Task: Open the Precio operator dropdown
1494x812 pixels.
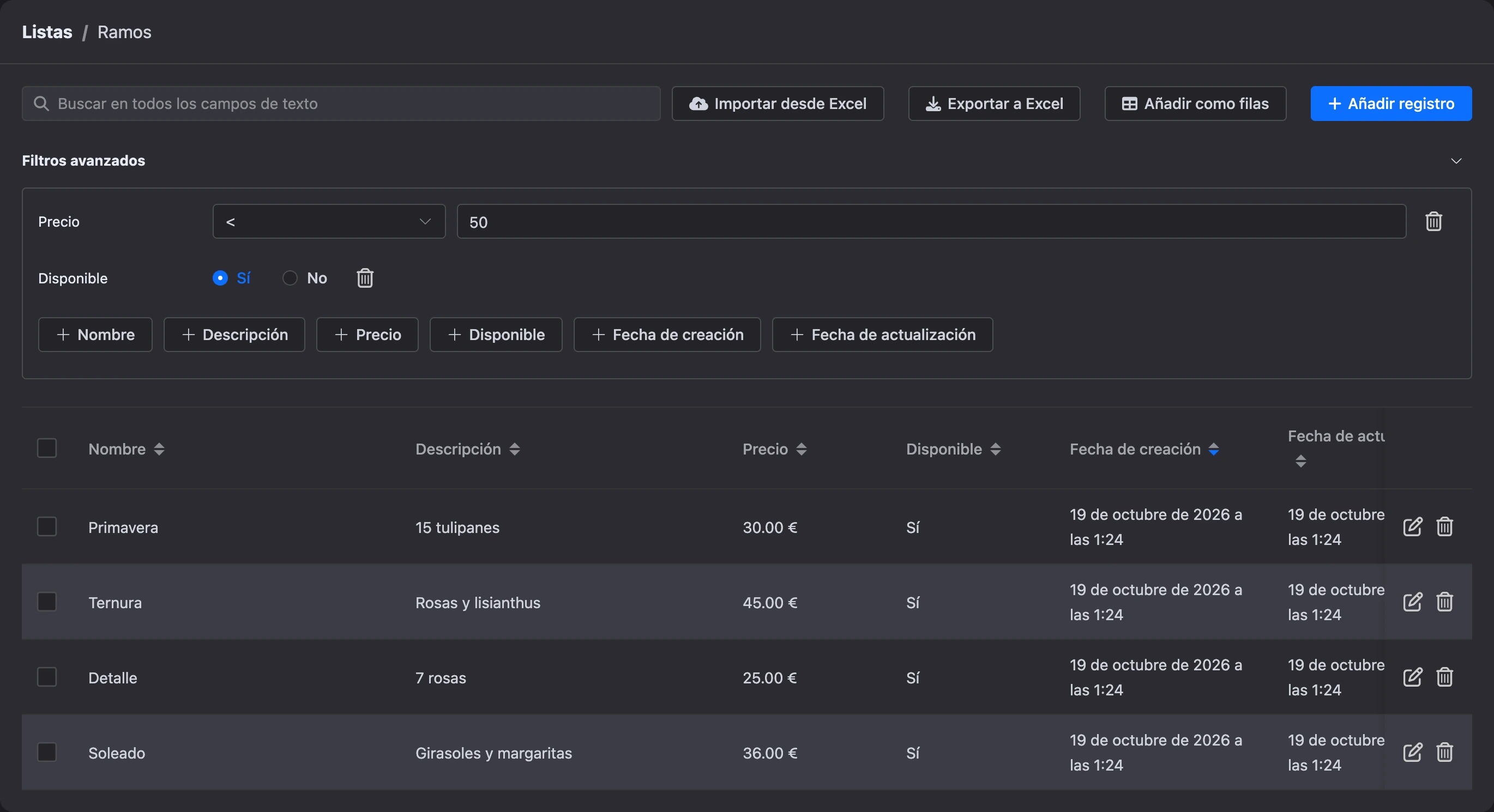Action: tap(329, 221)
